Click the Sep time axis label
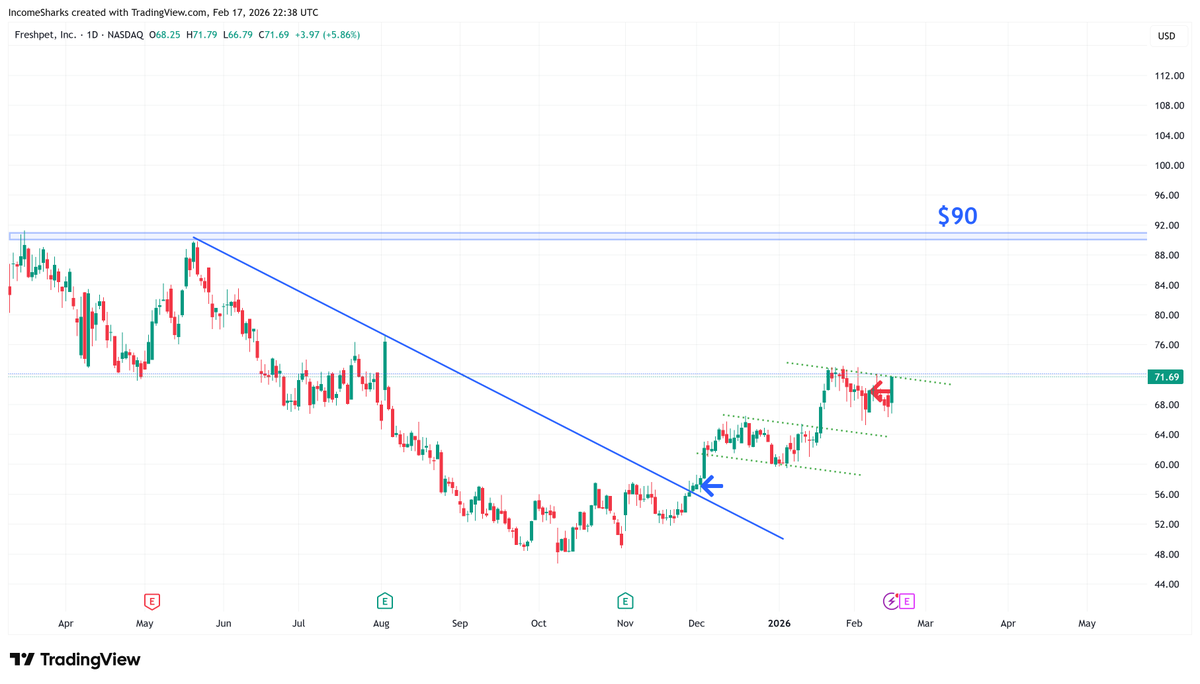 pos(459,624)
